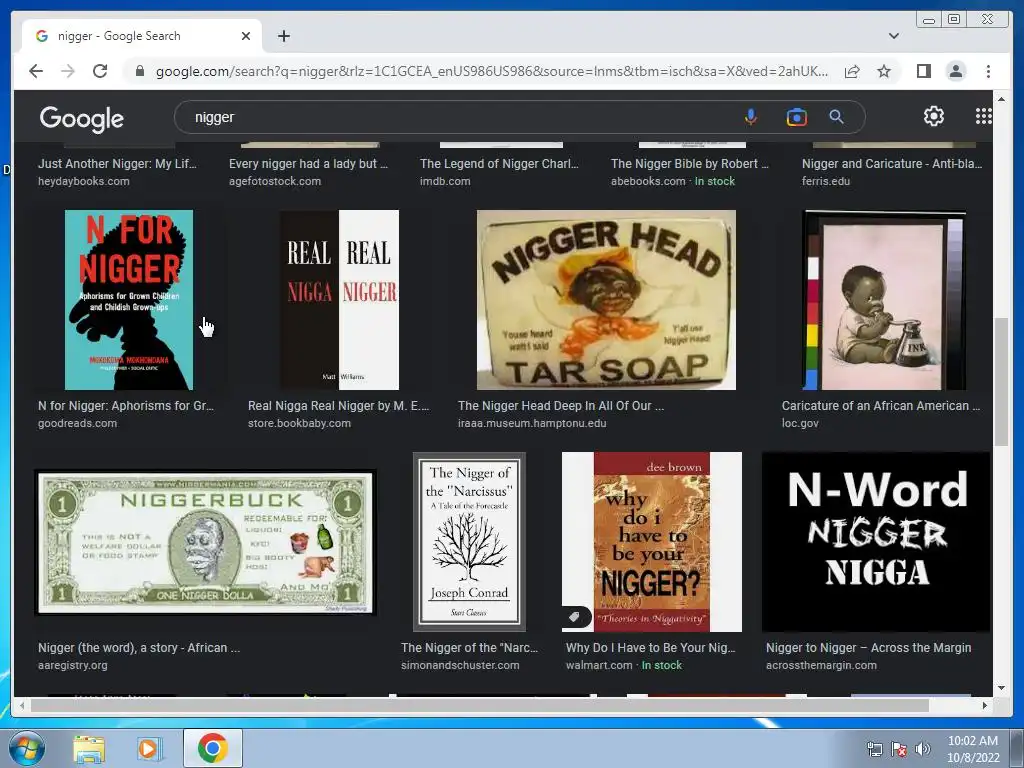Expand the tab search chevron

click(893, 36)
